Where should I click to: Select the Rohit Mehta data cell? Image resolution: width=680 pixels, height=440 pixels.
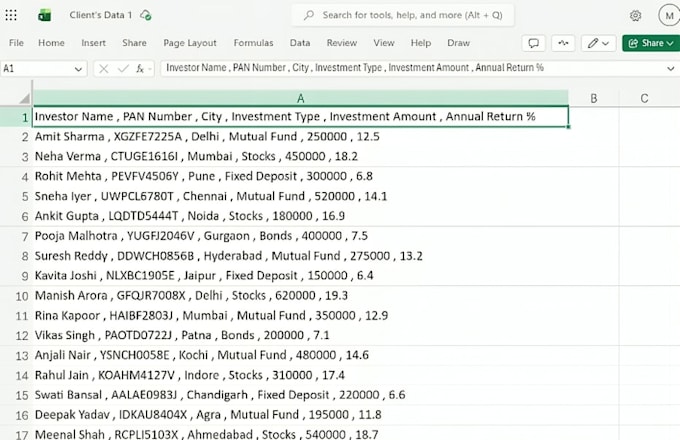[x=301, y=176]
